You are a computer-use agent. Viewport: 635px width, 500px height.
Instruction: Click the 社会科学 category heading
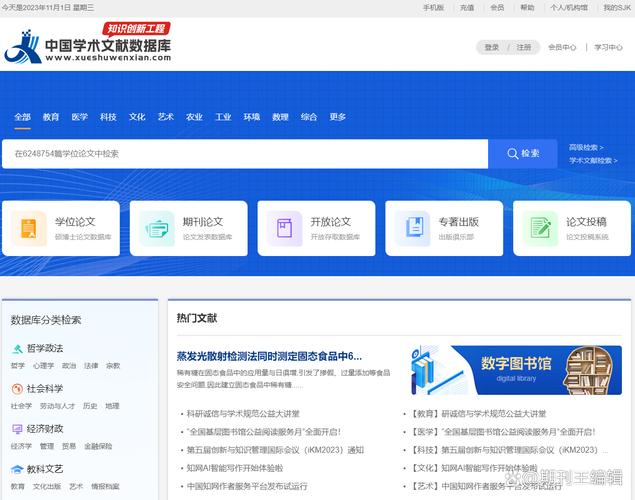45,389
